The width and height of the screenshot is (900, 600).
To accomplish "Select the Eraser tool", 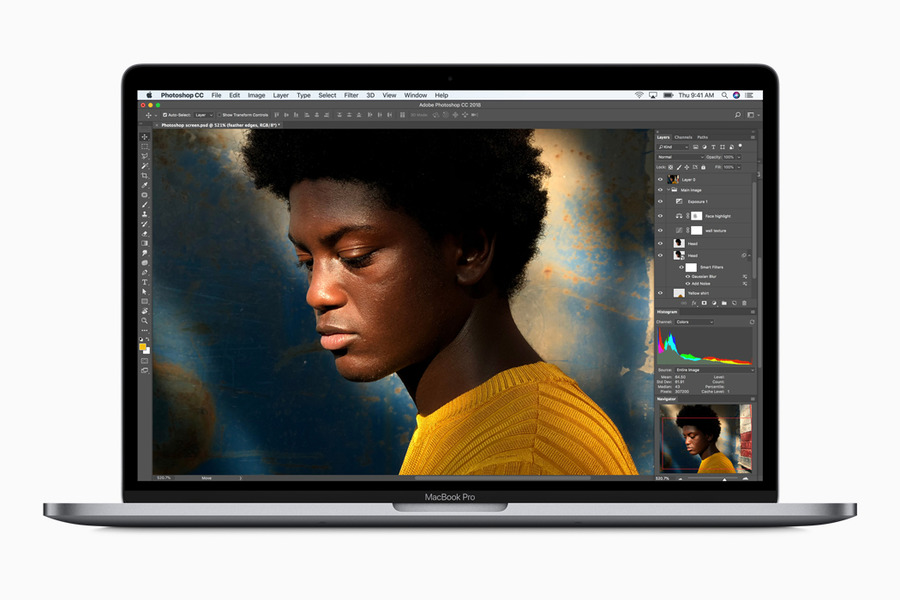I will (144, 234).
